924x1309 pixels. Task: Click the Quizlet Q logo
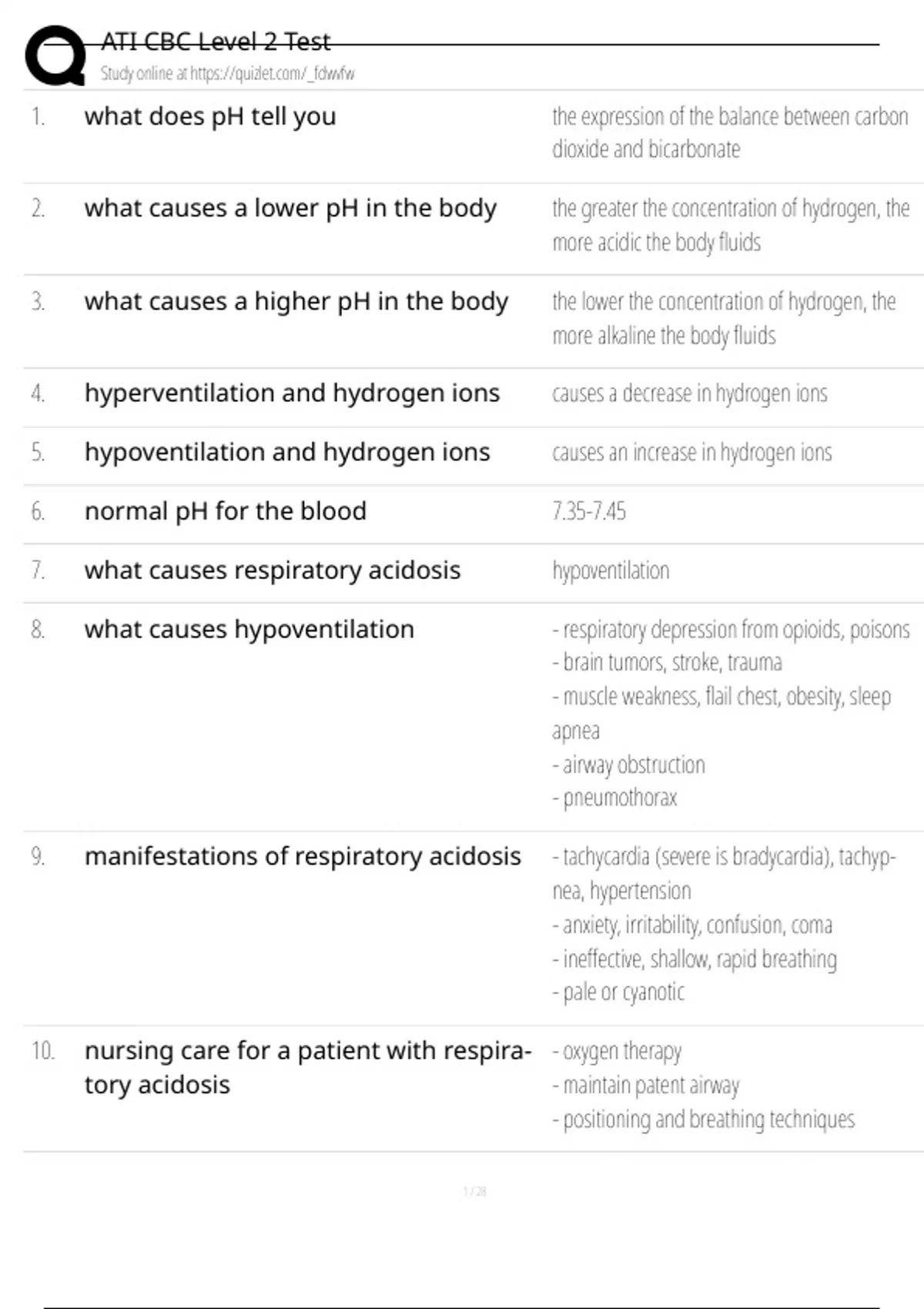pos(55,55)
